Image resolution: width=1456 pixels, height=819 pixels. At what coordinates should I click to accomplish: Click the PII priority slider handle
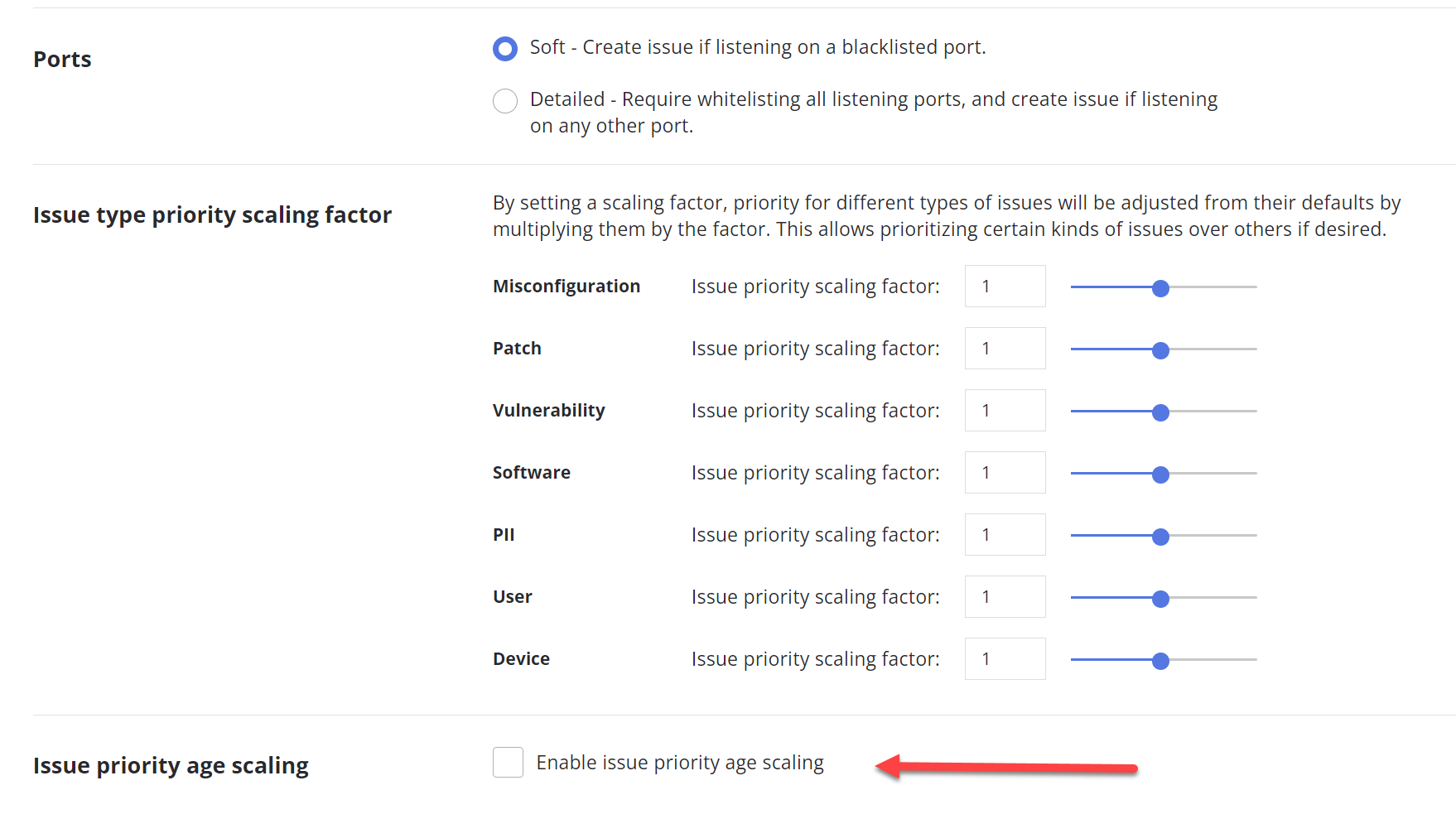(x=1161, y=537)
